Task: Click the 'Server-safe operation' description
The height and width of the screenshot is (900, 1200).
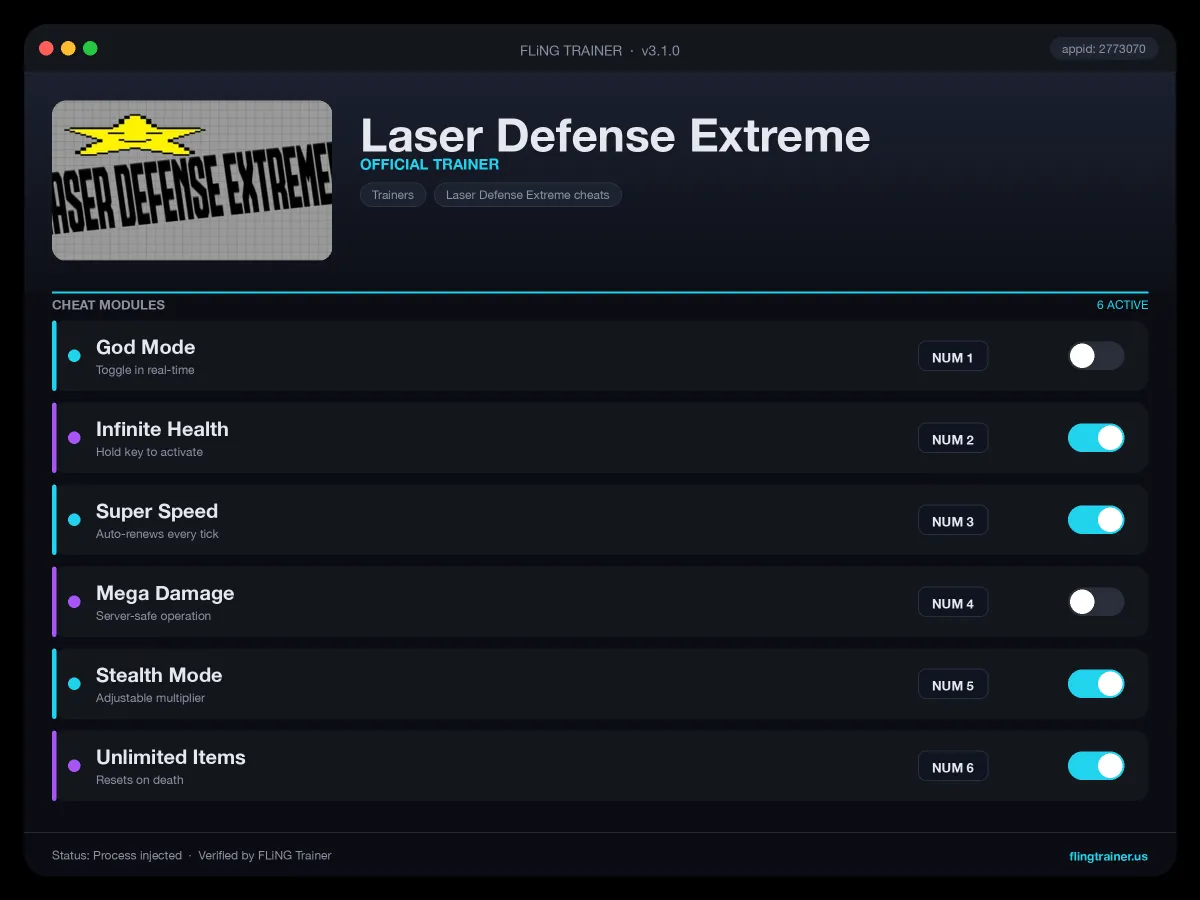Action: [x=153, y=616]
